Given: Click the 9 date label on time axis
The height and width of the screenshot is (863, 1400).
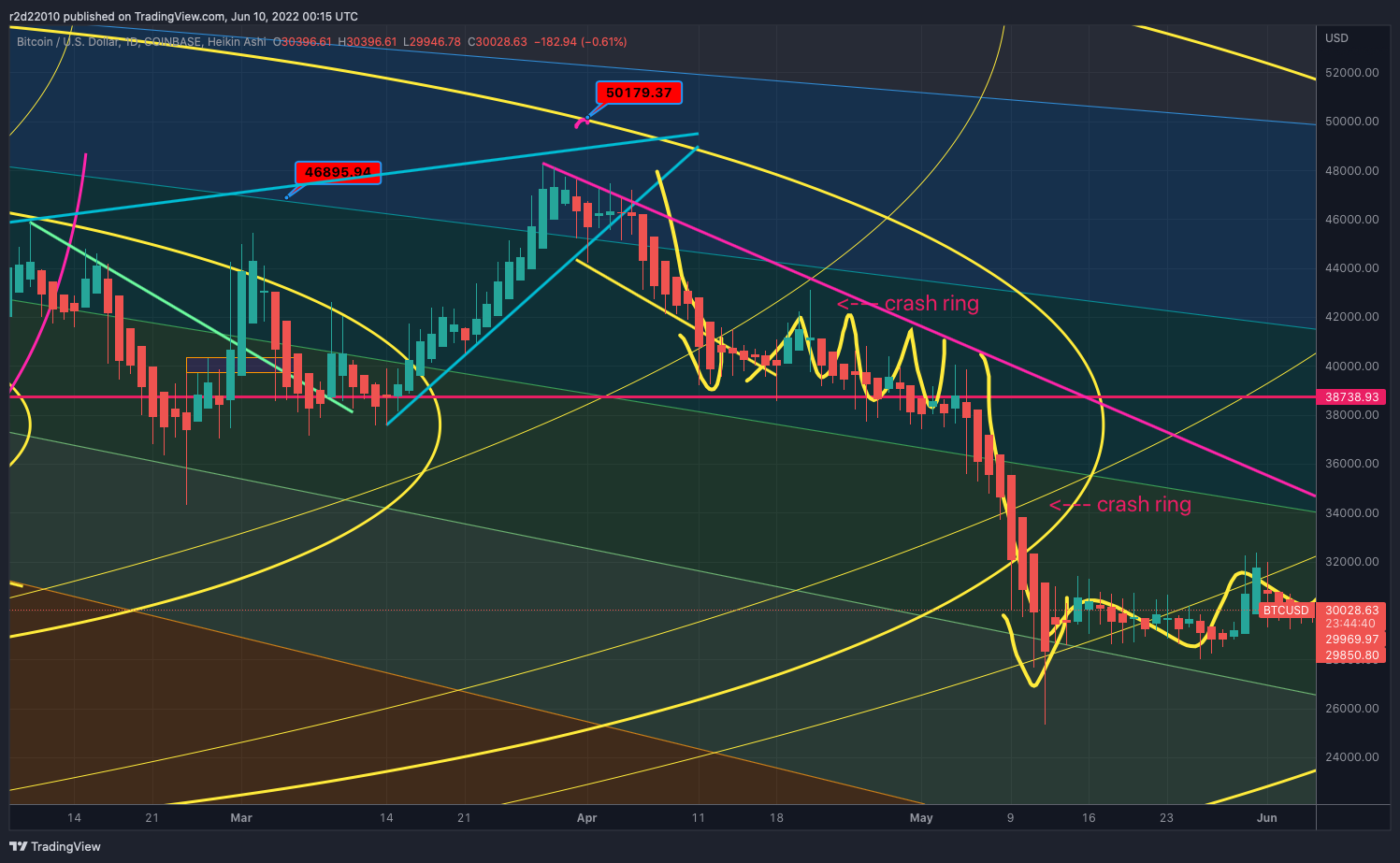Looking at the screenshot, I should pos(1010,818).
